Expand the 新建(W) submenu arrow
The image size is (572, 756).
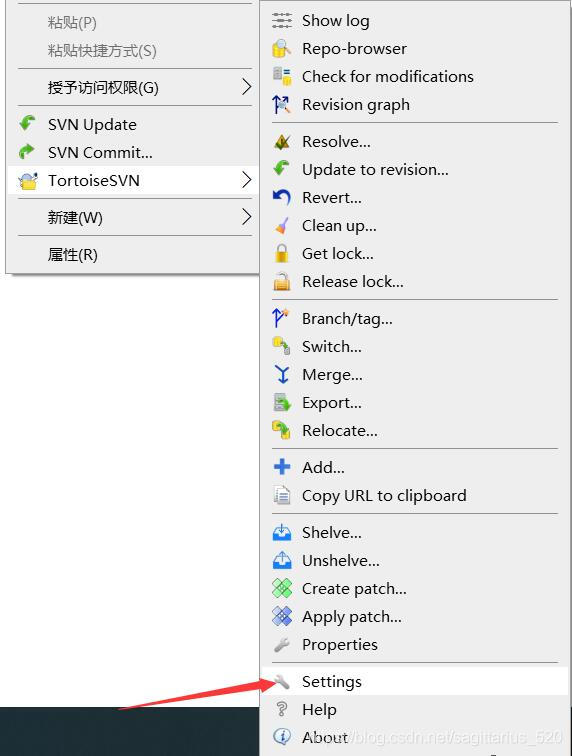coord(246,217)
